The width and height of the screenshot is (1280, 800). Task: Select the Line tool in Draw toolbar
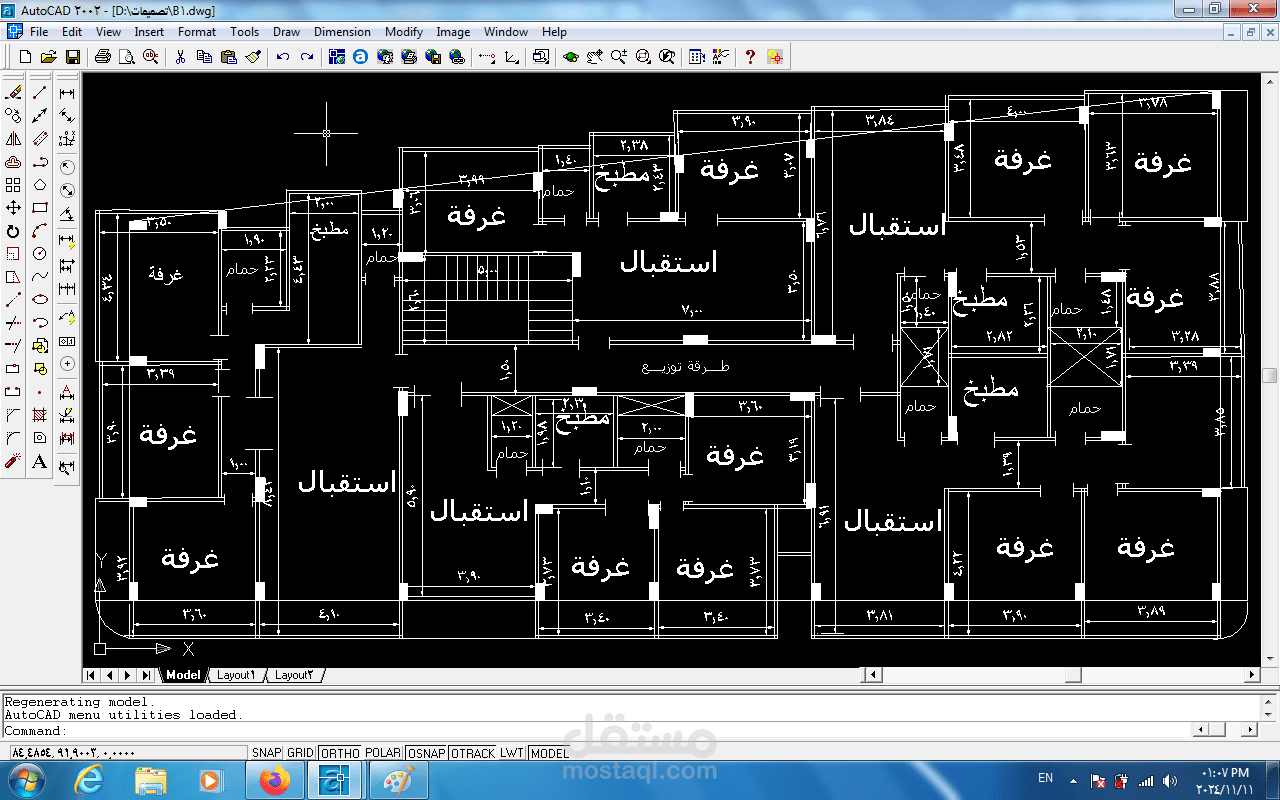click(x=40, y=92)
